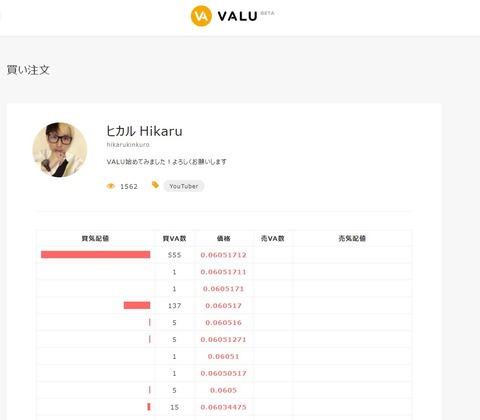Select the price 0.06051712 row

pos(224,255)
